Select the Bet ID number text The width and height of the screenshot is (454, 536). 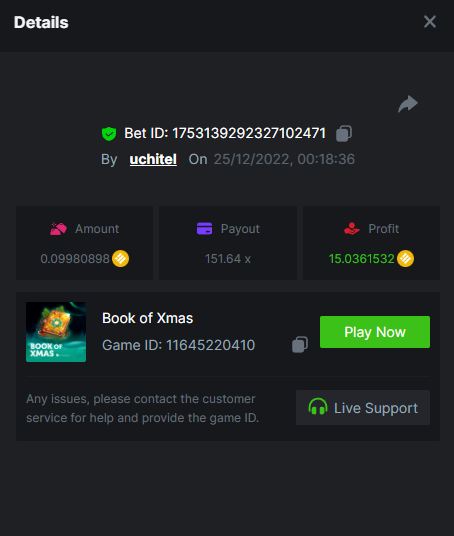tap(249, 133)
